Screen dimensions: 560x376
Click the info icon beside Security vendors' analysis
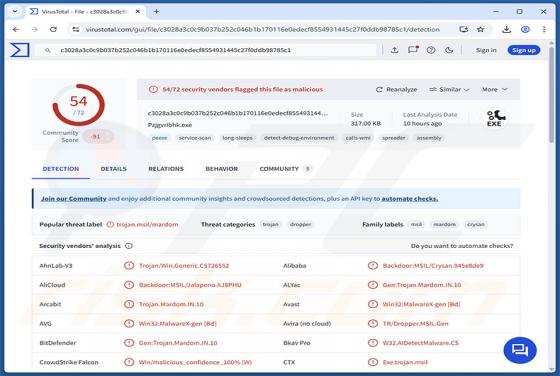[x=129, y=246]
